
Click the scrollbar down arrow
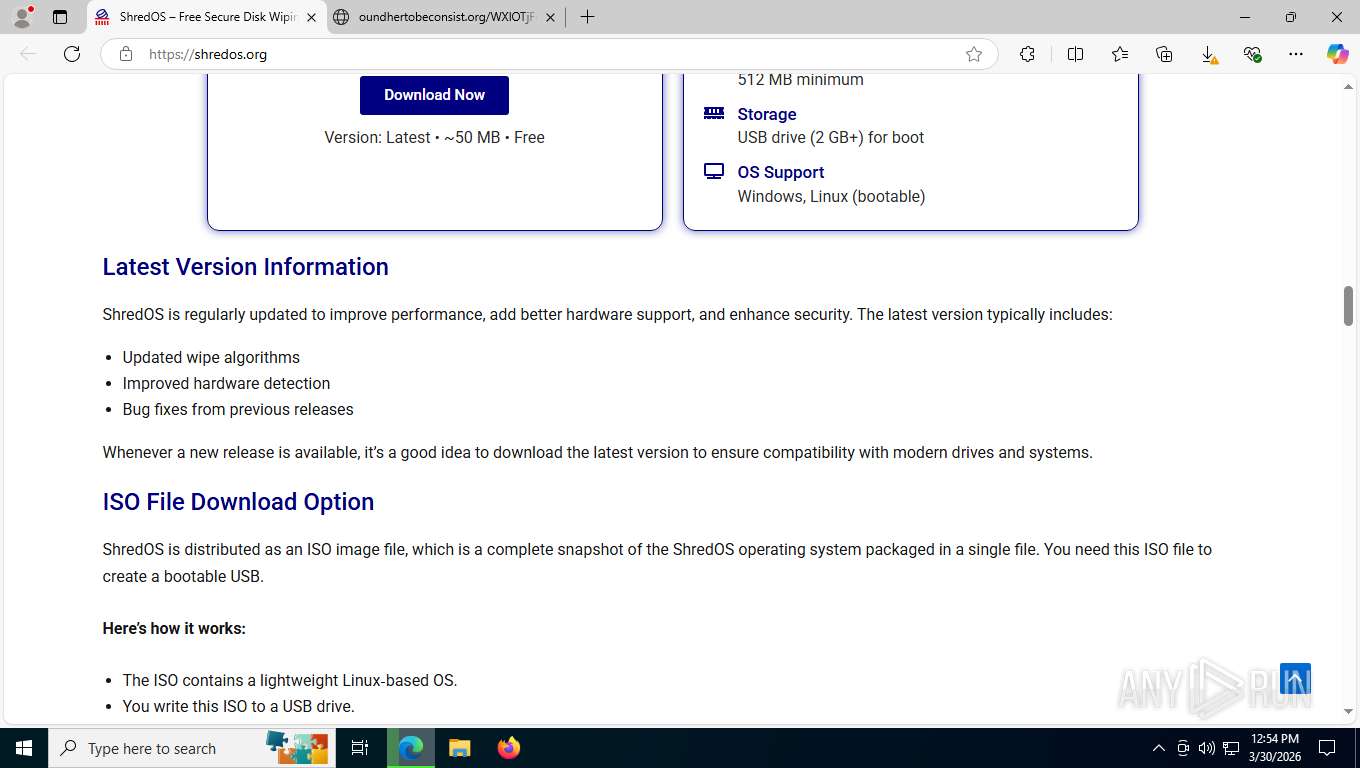click(1348, 711)
